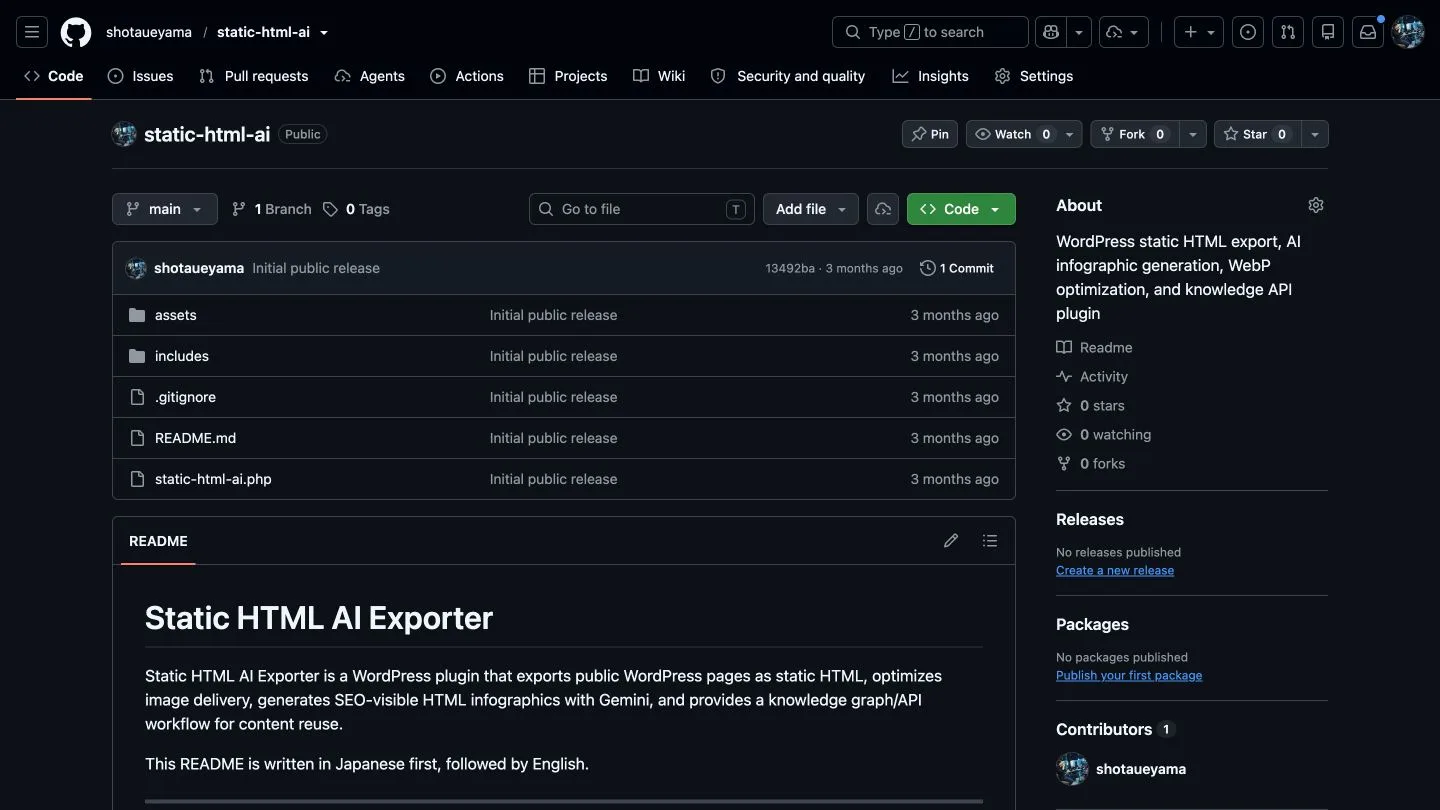Click the Fork button
1440x810 pixels.
[1134, 134]
